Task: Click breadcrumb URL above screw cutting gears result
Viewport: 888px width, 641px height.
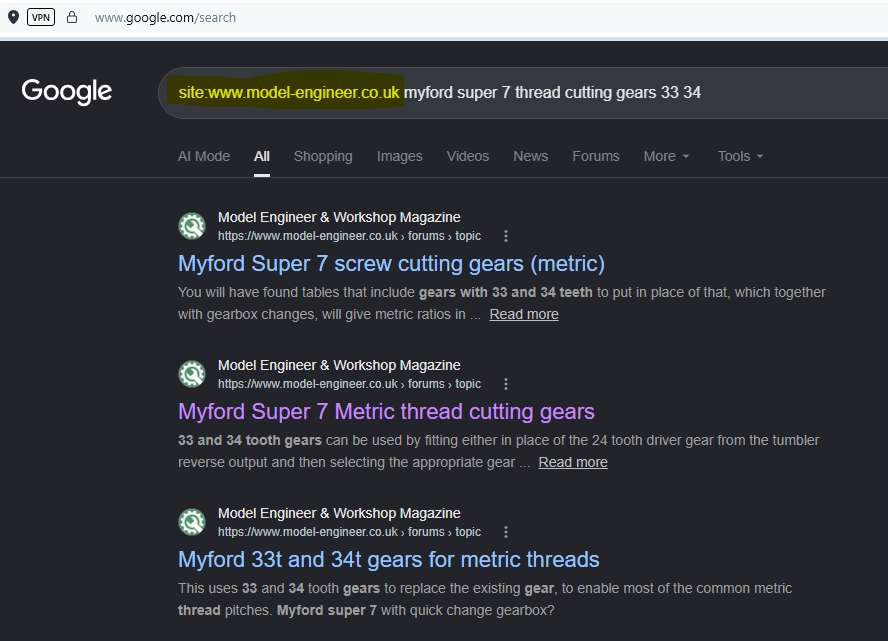Action: 349,236
